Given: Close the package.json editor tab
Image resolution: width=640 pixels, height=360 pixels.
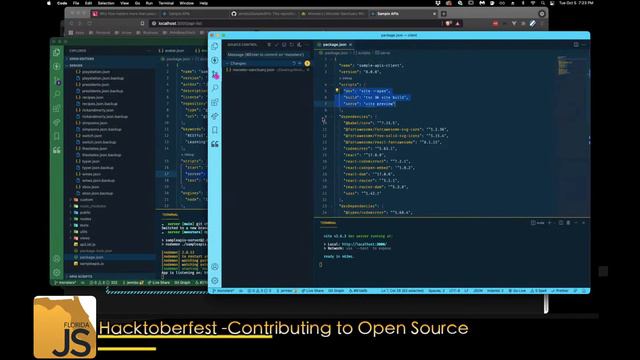Looking at the screenshot, I should [x=351, y=44].
